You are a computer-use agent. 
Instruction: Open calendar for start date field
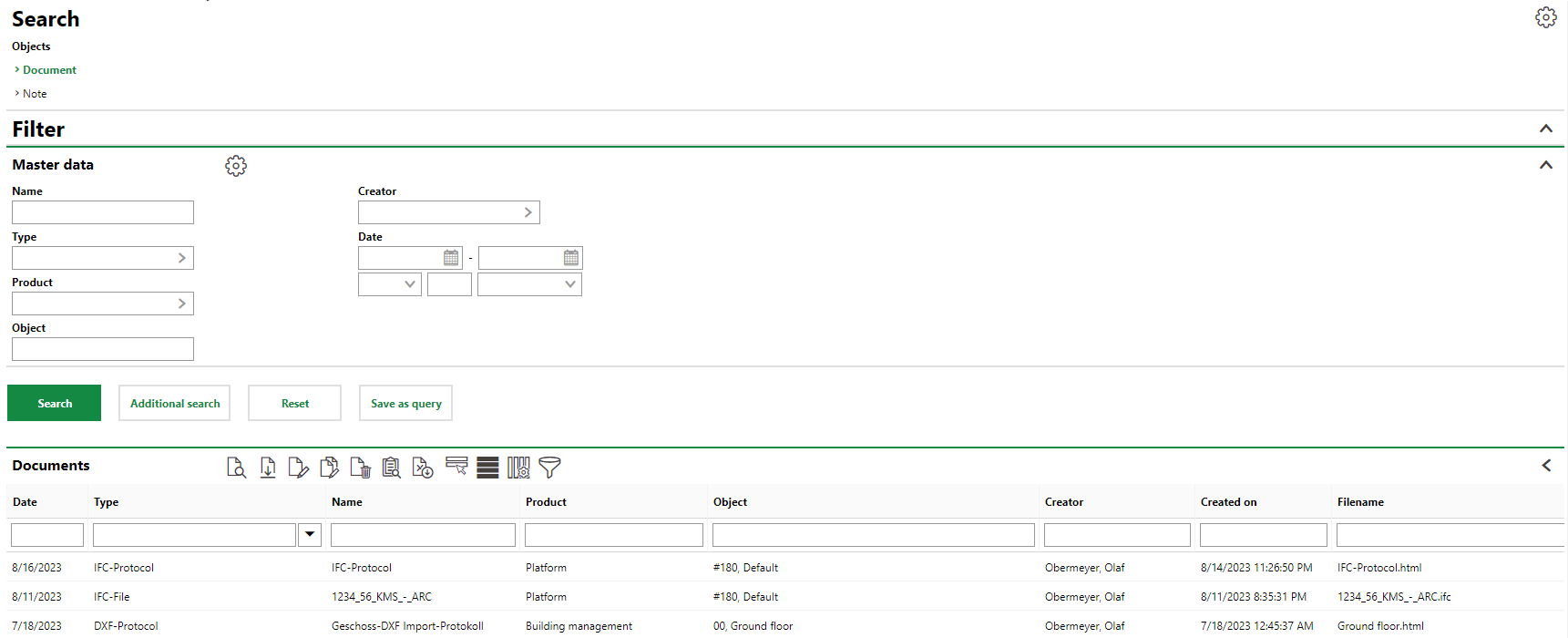451,258
